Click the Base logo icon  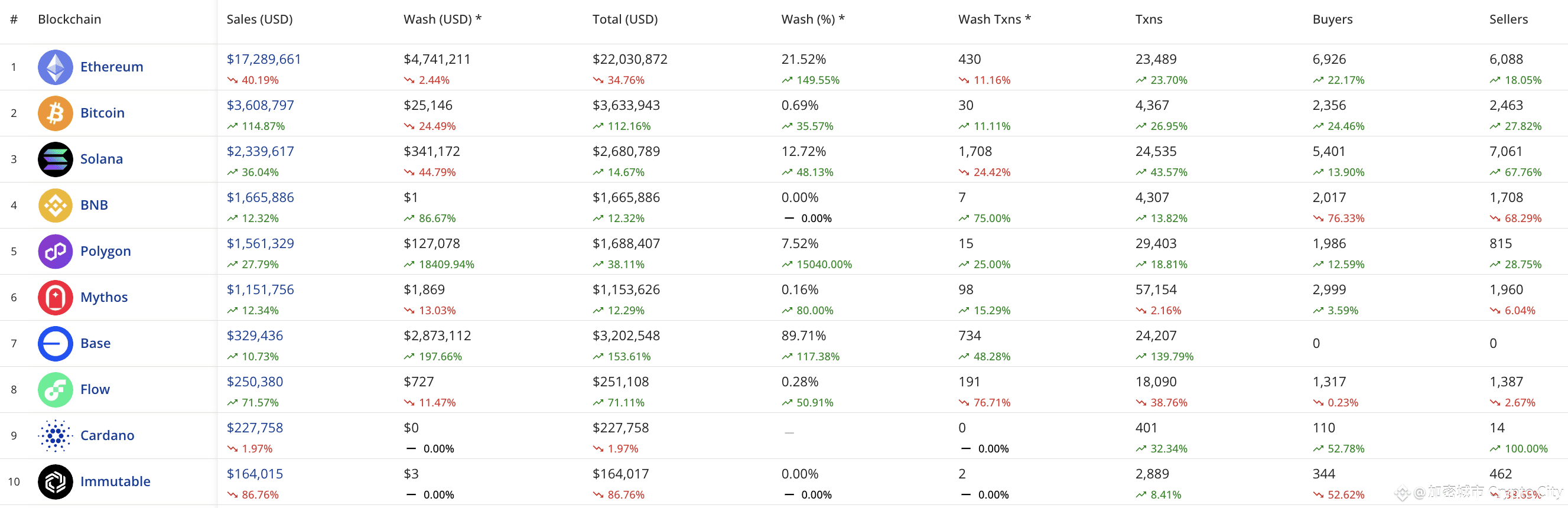(56, 344)
